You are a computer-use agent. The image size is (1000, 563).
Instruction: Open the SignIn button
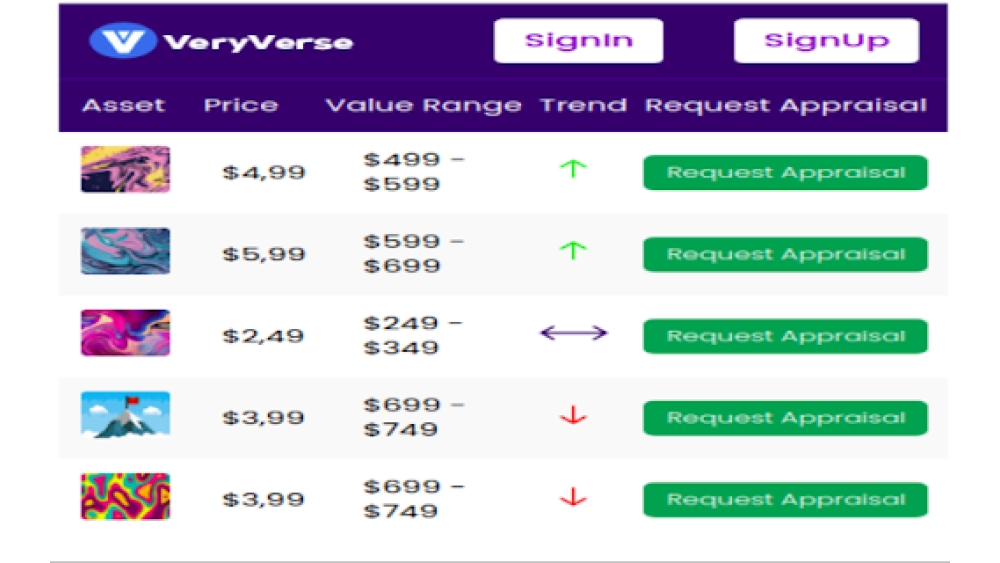(x=578, y=41)
